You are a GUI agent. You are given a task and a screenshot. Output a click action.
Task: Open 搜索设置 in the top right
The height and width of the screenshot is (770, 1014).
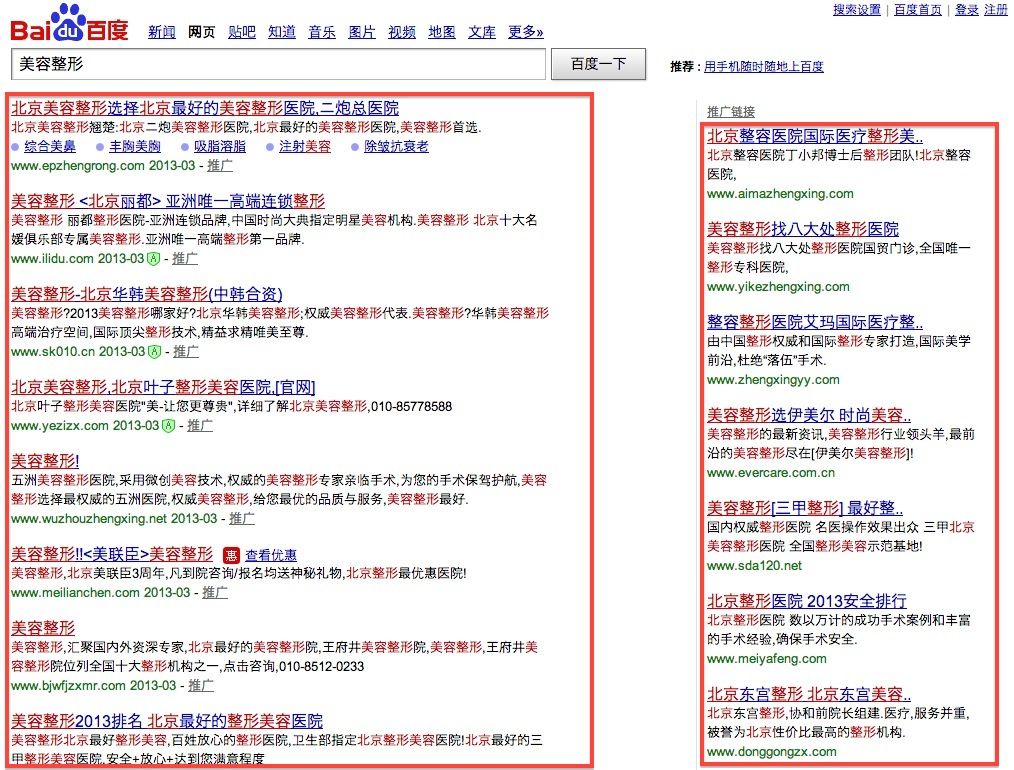pos(857,10)
